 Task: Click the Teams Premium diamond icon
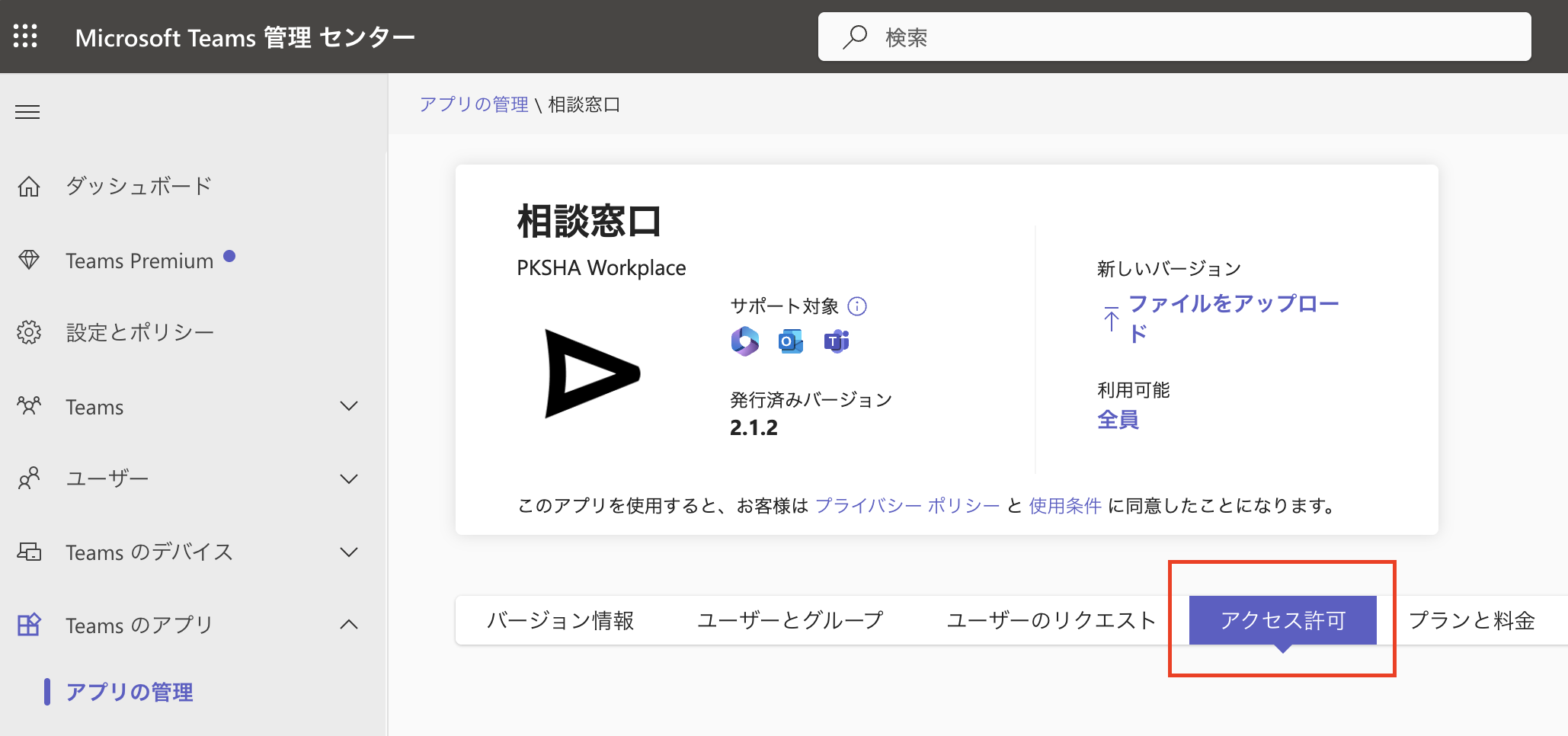point(29,260)
